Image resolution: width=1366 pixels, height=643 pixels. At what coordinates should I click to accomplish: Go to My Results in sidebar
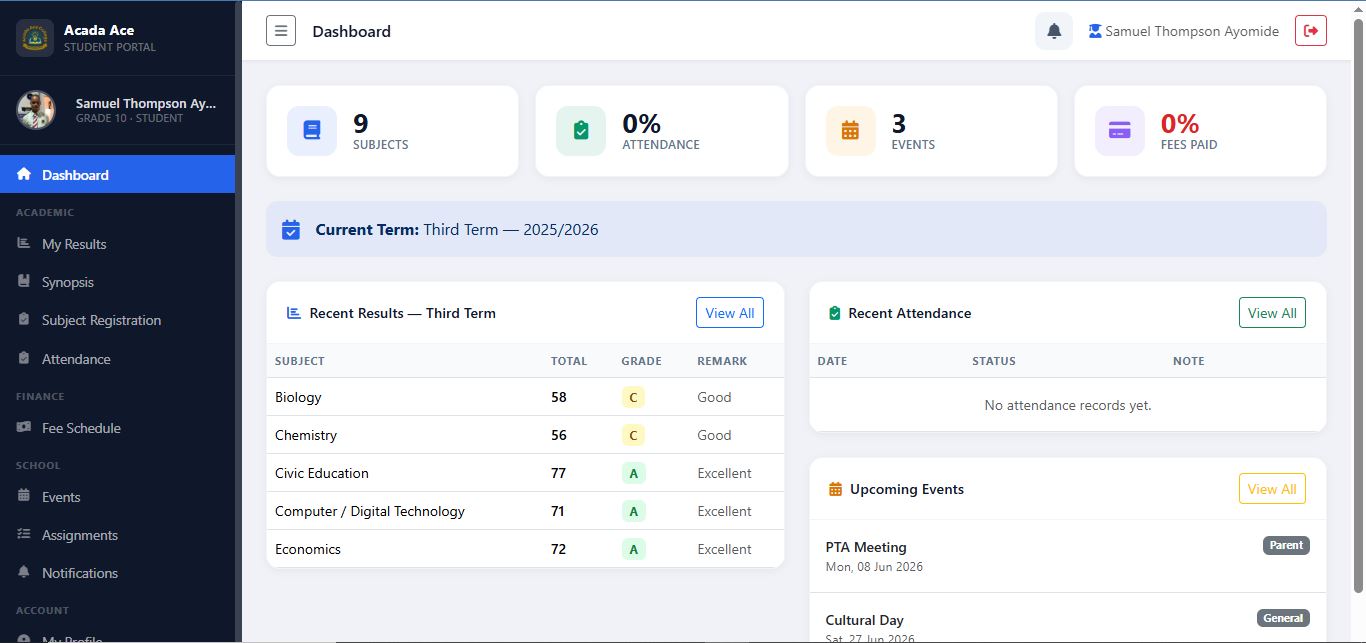(x=117, y=244)
